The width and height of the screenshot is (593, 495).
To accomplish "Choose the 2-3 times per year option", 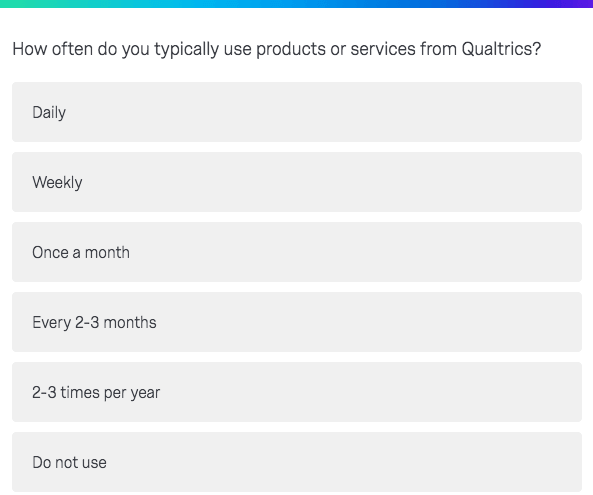I will 297,392.
